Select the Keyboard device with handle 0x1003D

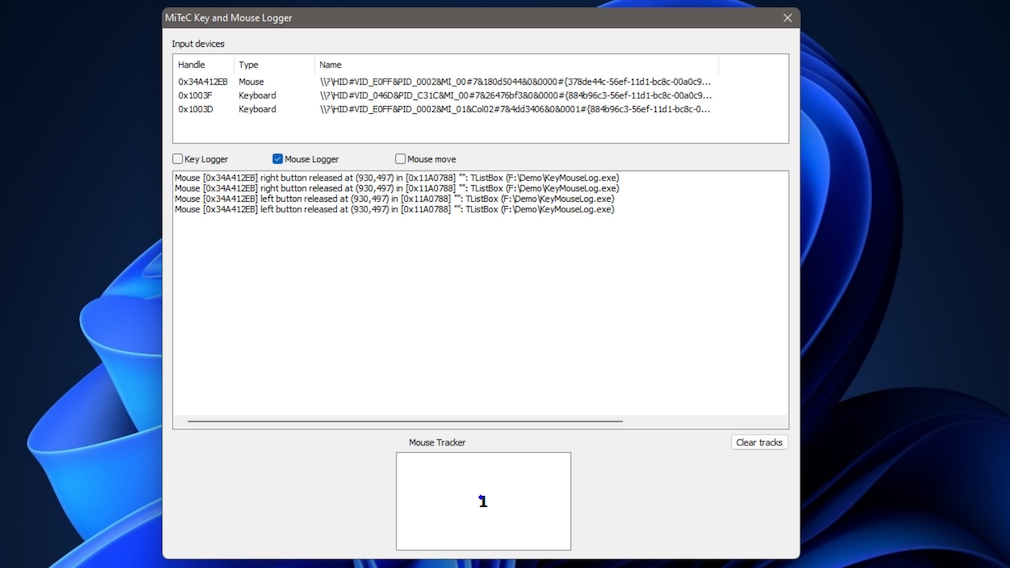tap(196, 109)
